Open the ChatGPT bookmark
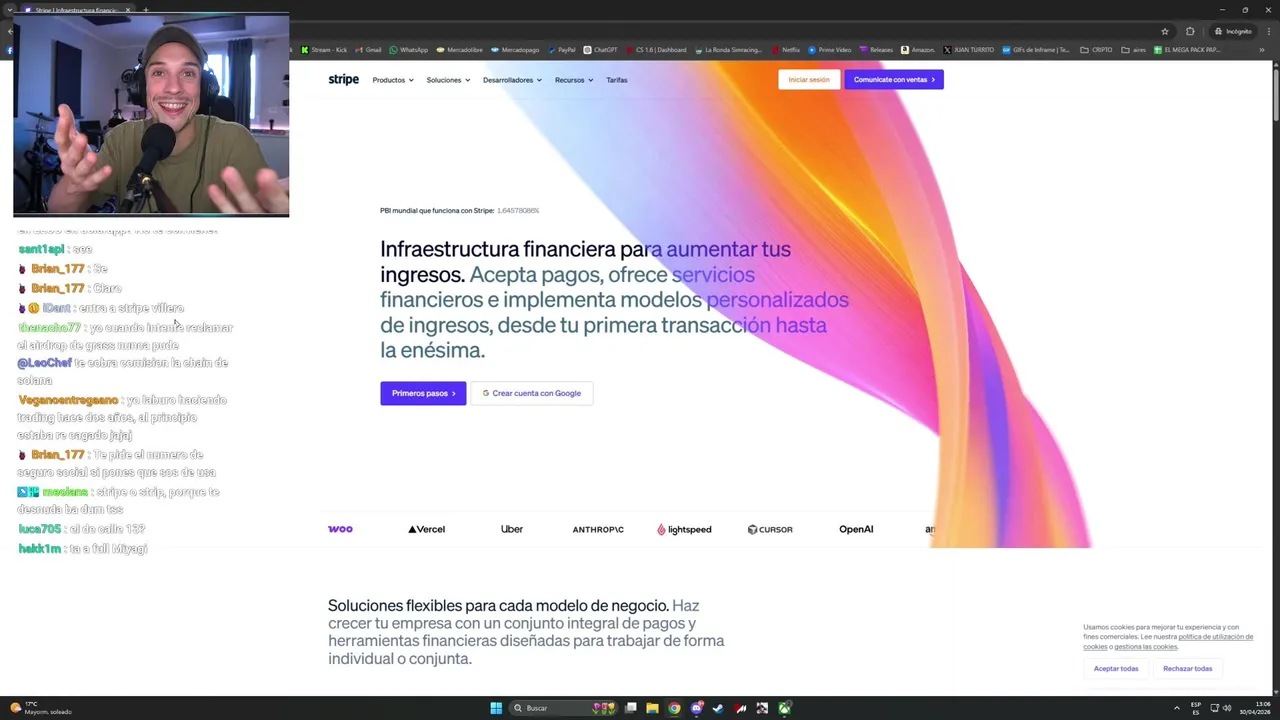This screenshot has width=1280, height=720. click(601, 49)
